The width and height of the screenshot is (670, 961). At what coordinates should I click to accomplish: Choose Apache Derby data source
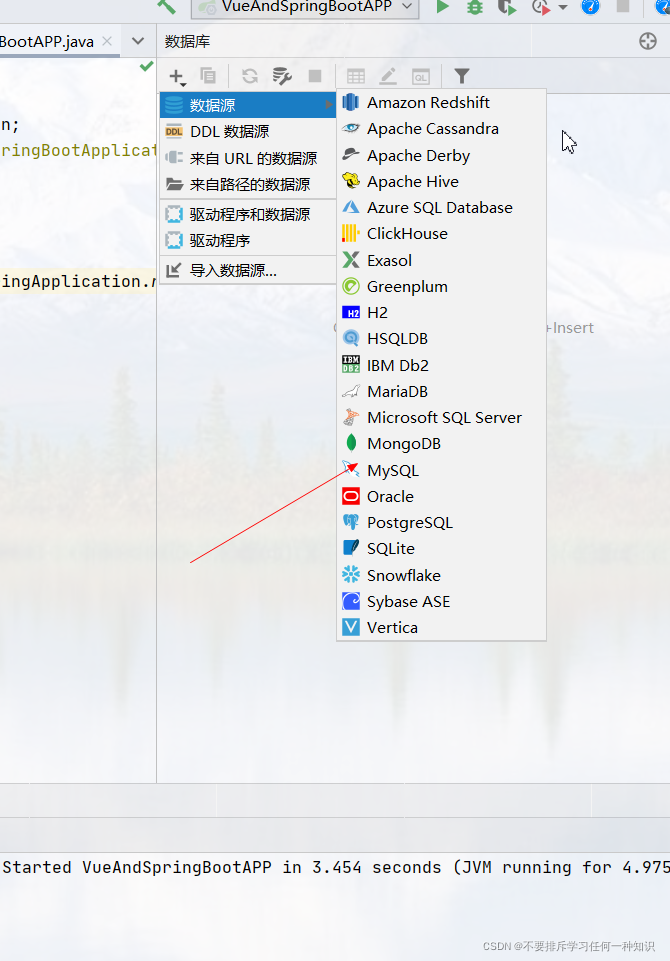click(x=441, y=156)
